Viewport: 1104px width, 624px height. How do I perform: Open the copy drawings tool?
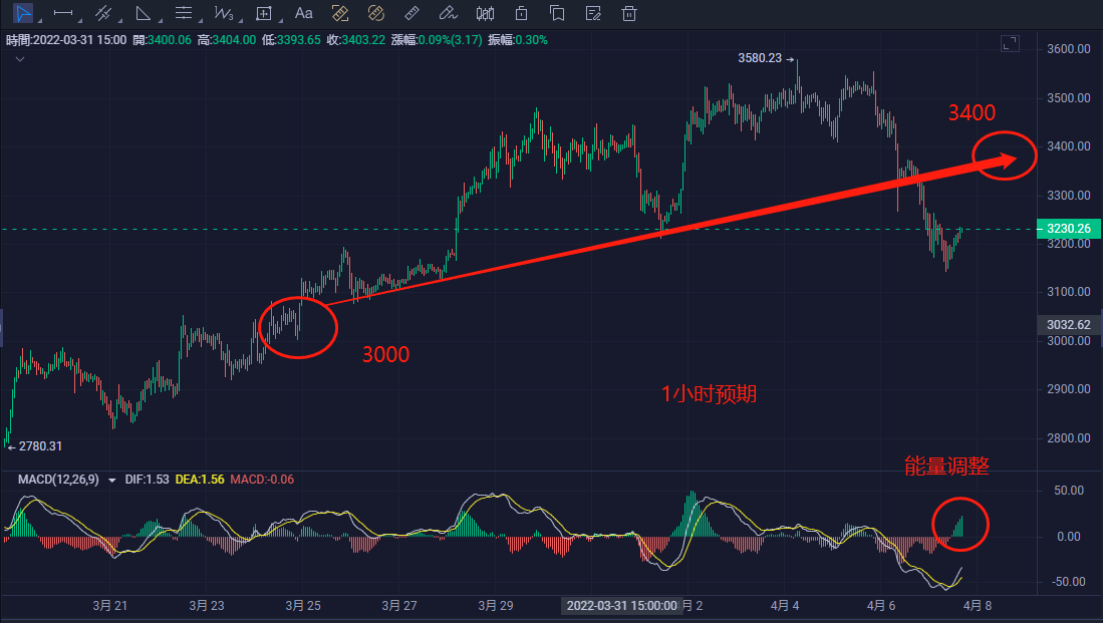557,14
